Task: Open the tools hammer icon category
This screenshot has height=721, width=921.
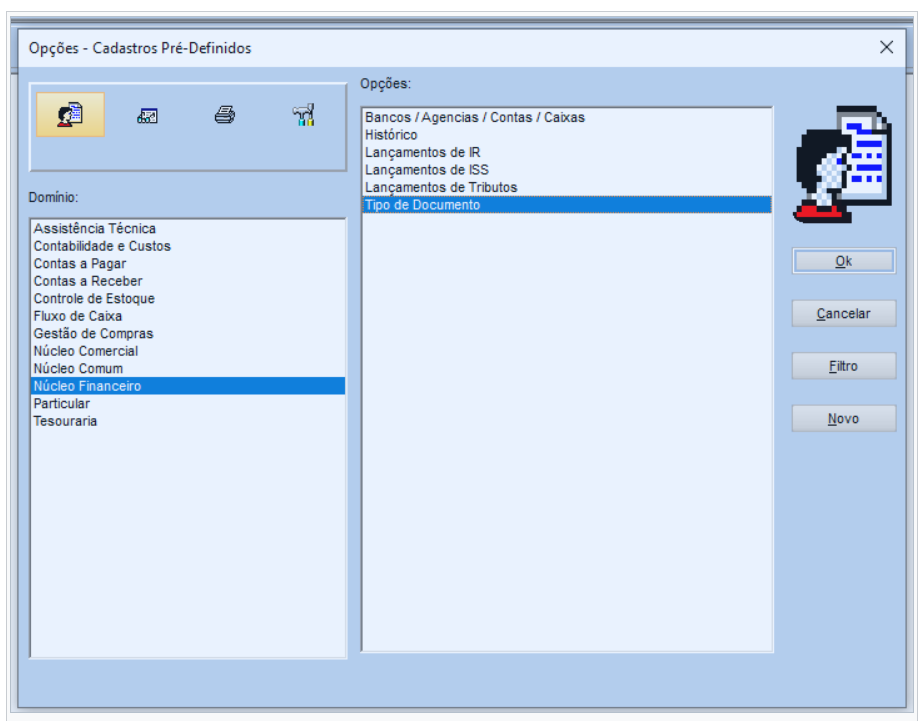Action: click(x=304, y=115)
